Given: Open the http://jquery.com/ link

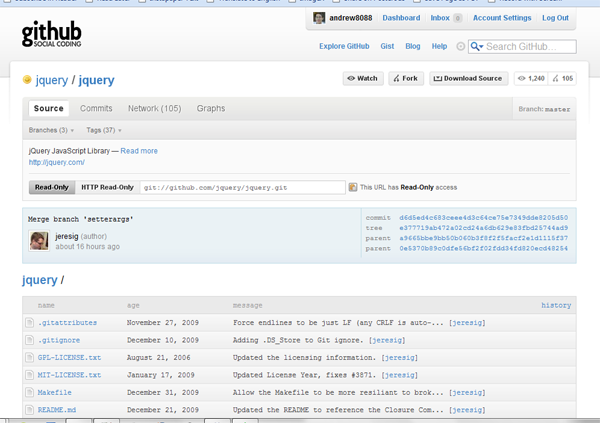Looking at the screenshot, I should 57,162.
